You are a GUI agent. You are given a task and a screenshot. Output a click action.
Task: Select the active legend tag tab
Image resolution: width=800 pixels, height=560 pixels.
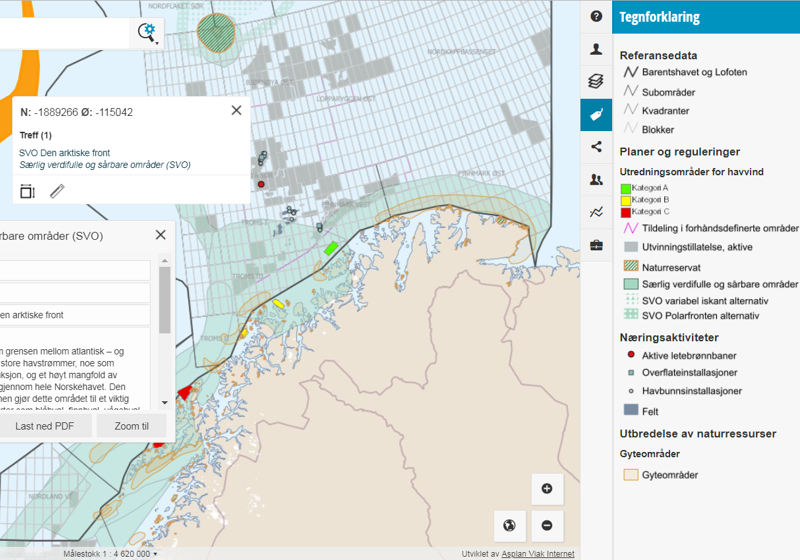pos(596,115)
